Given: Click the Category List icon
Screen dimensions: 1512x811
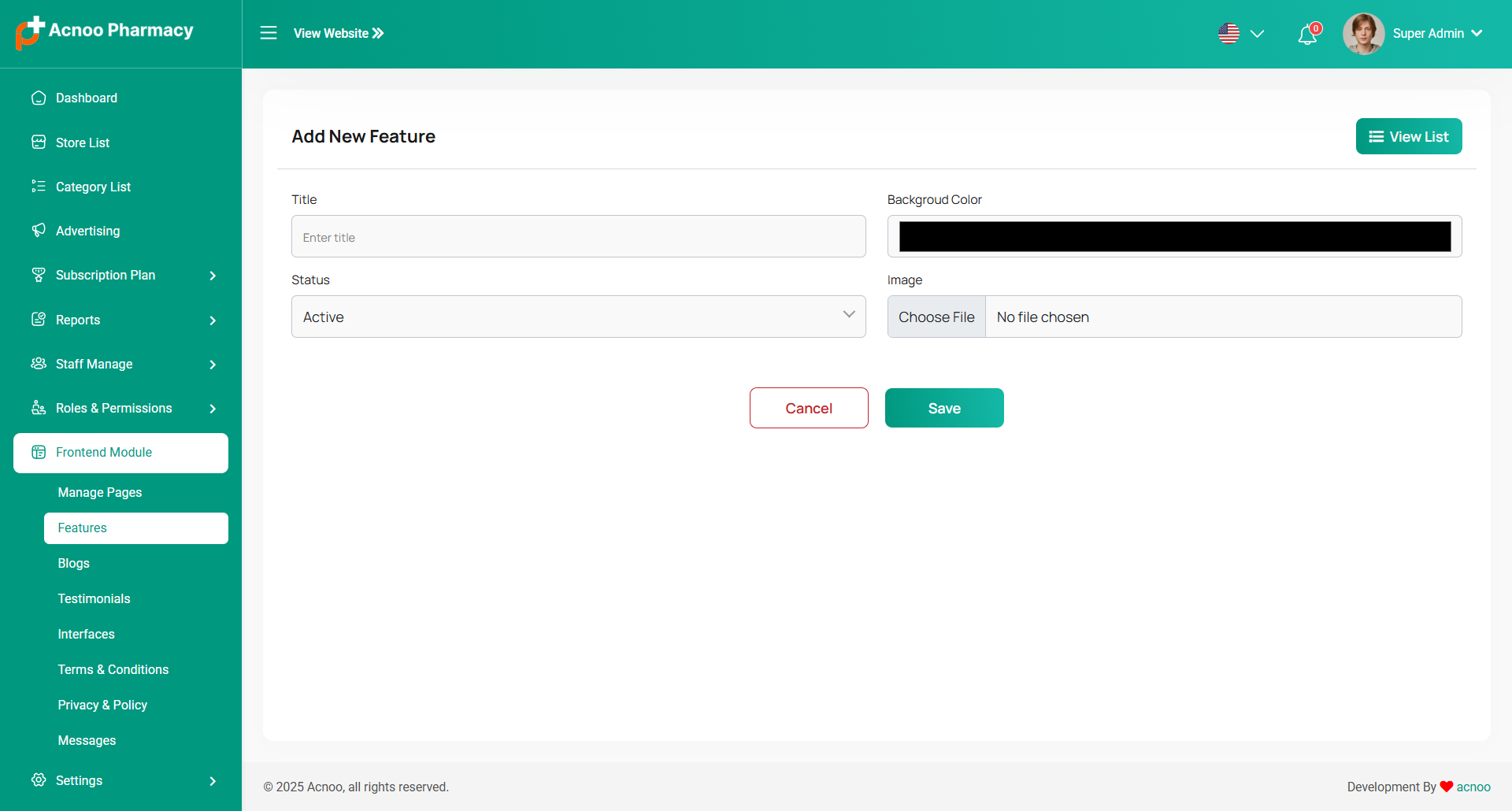Looking at the screenshot, I should [39, 187].
